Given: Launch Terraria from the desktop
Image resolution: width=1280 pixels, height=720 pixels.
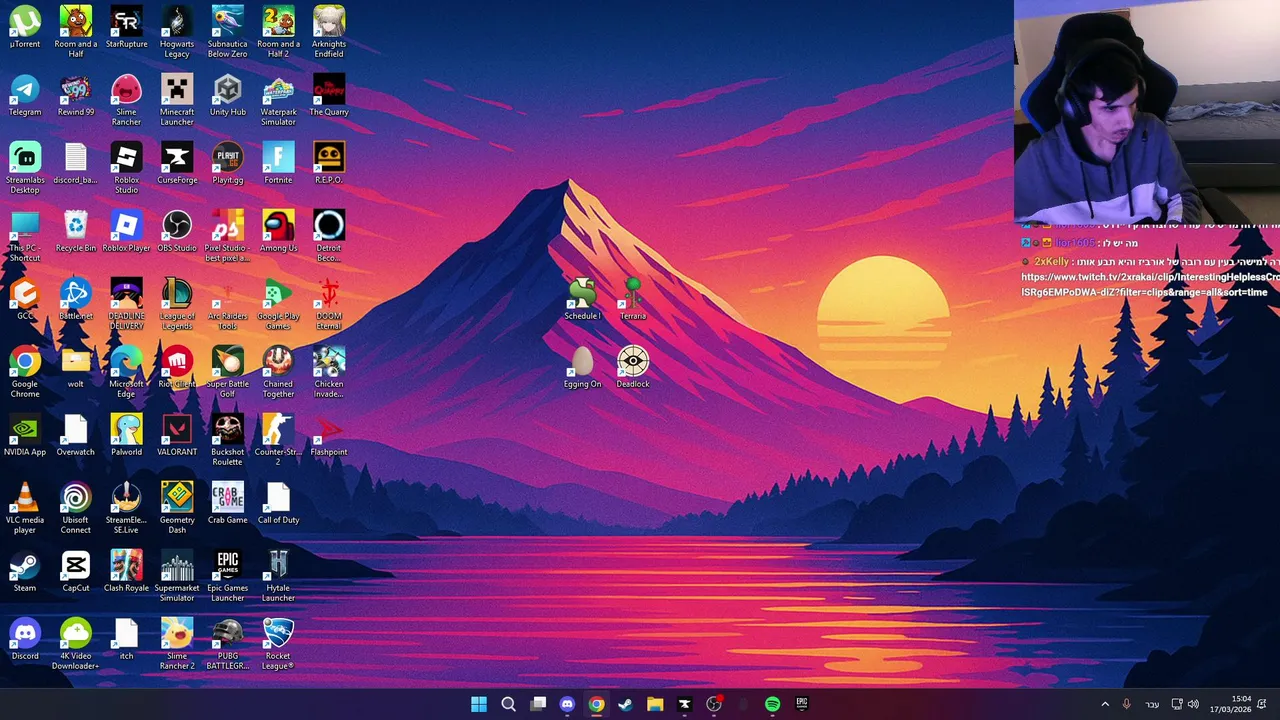Looking at the screenshot, I should coord(633,300).
